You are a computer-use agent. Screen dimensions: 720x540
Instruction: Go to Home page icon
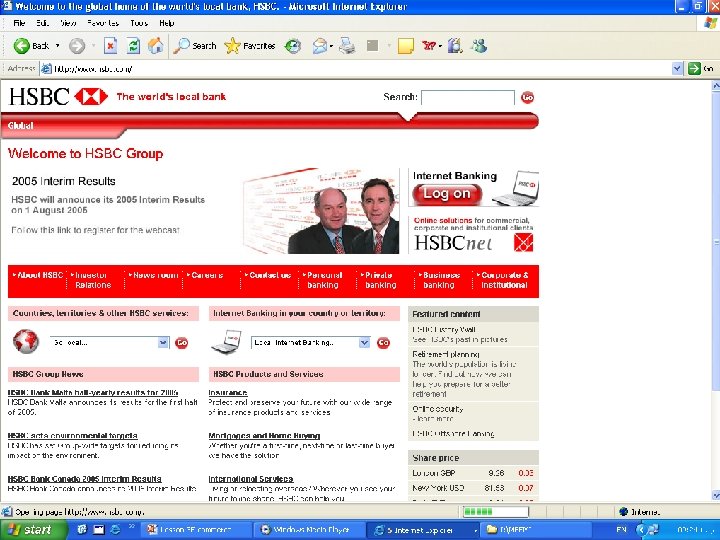pos(156,46)
